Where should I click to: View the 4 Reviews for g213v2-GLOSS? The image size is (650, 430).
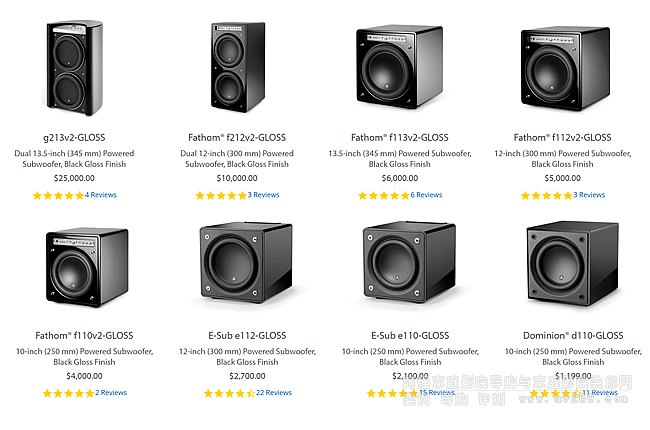pos(101,195)
